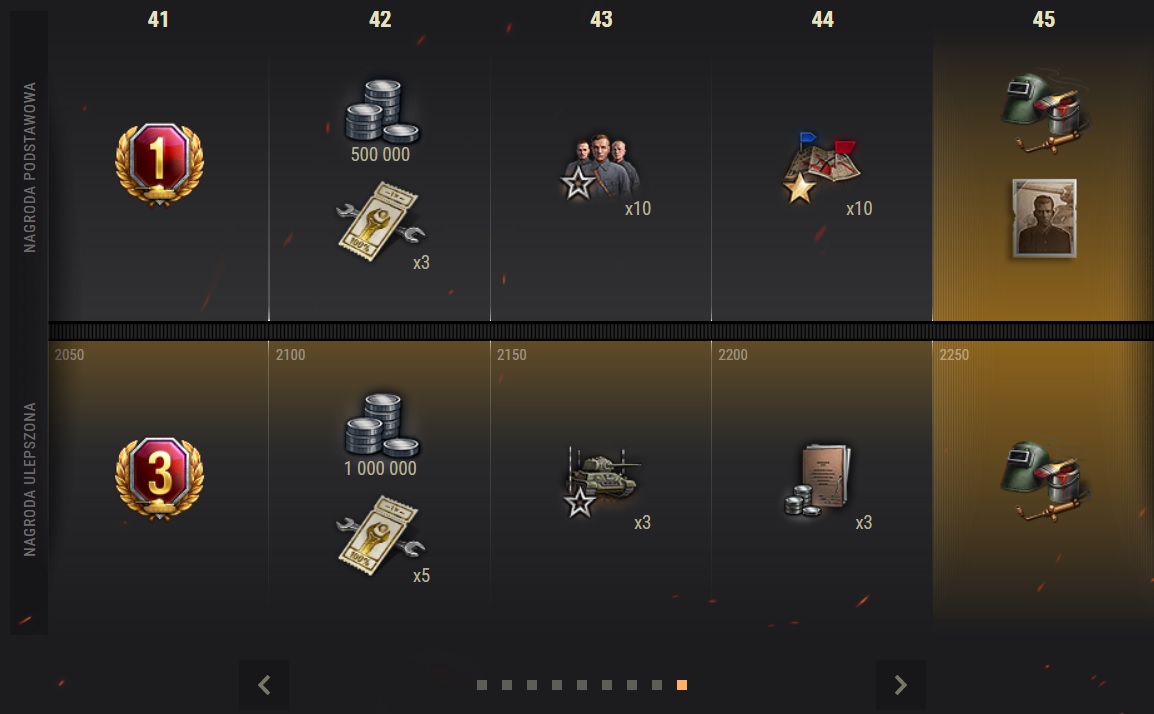
Task: Open the crew members reward x10
Action: point(601,166)
